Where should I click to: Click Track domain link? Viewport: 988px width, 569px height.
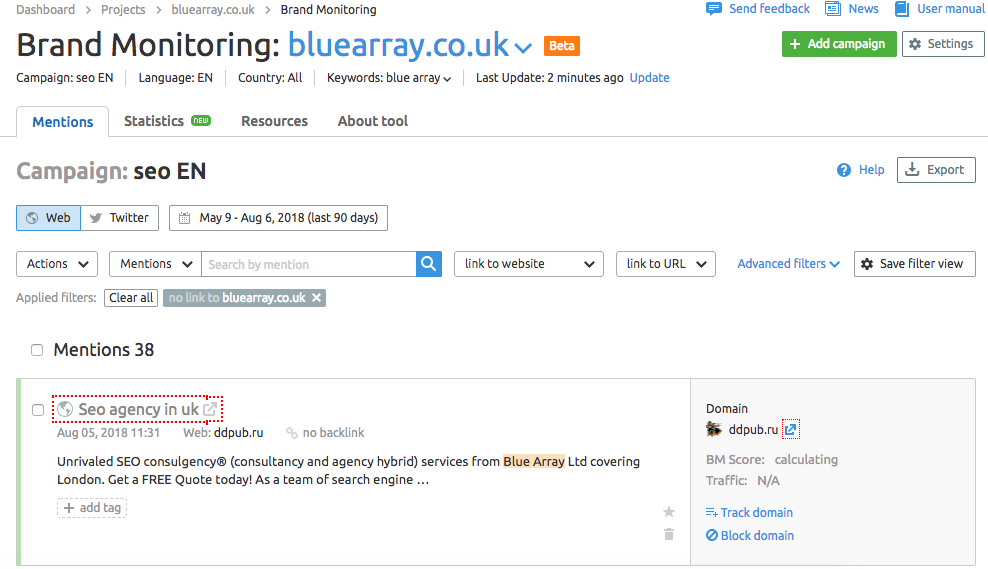[749, 513]
